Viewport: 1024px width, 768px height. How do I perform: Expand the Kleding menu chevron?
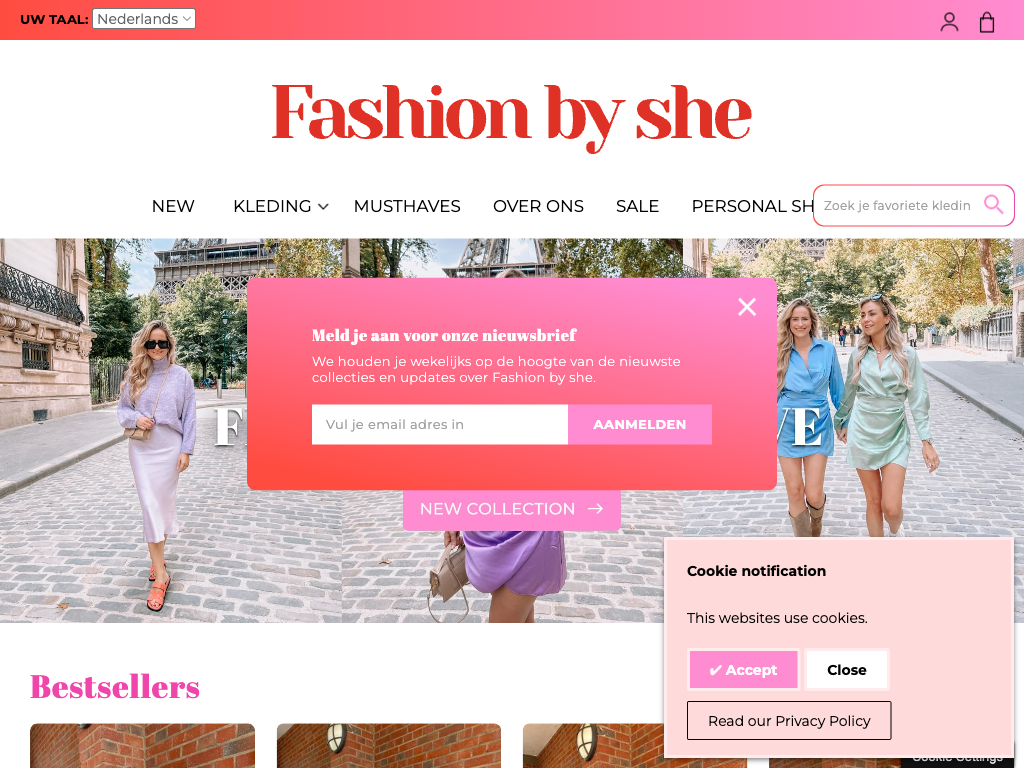click(323, 206)
